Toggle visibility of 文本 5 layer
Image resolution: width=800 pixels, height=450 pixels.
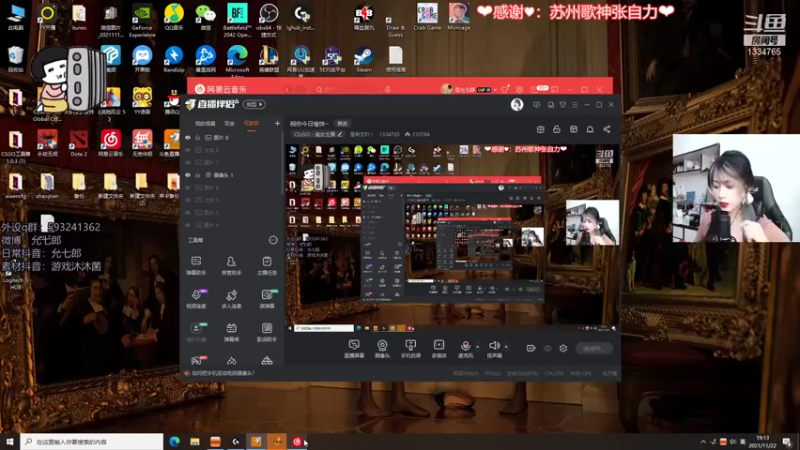[188, 200]
